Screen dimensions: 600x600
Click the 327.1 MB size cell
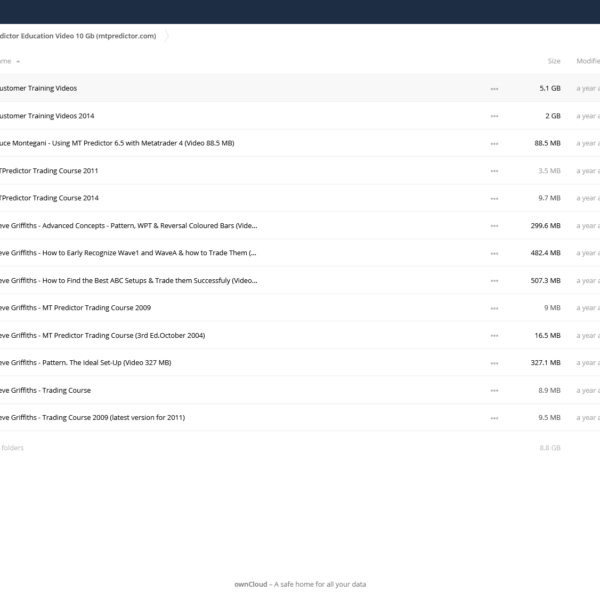pos(546,362)
